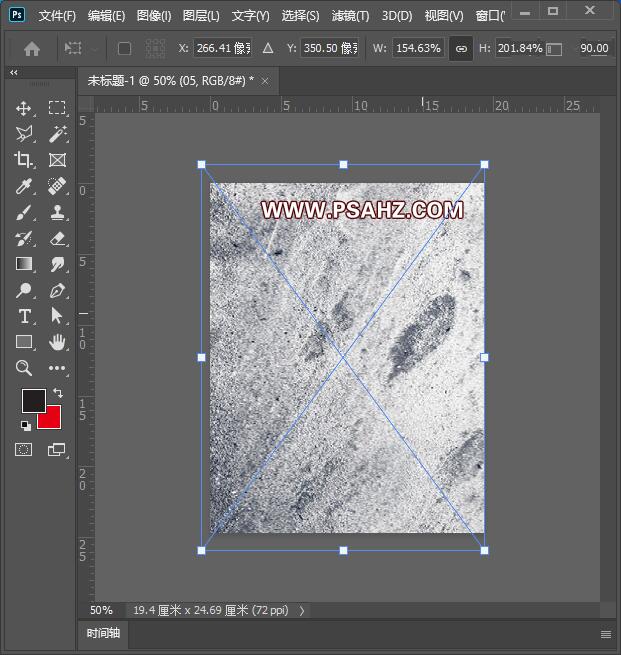Select the Brush tool
Viewport: 621px width, 655px height.
(23, 212)
